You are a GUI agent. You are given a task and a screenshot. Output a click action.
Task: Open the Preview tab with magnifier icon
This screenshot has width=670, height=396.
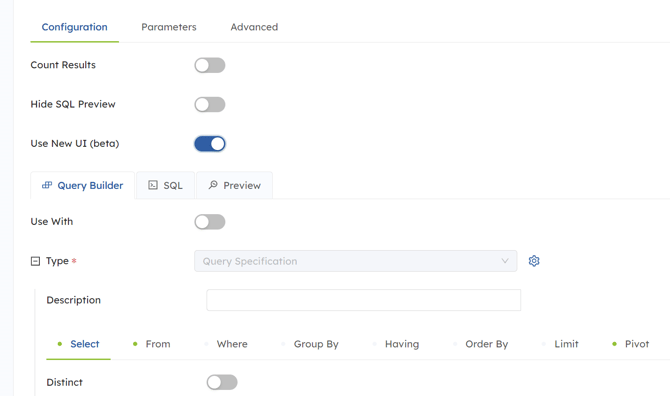234,185
